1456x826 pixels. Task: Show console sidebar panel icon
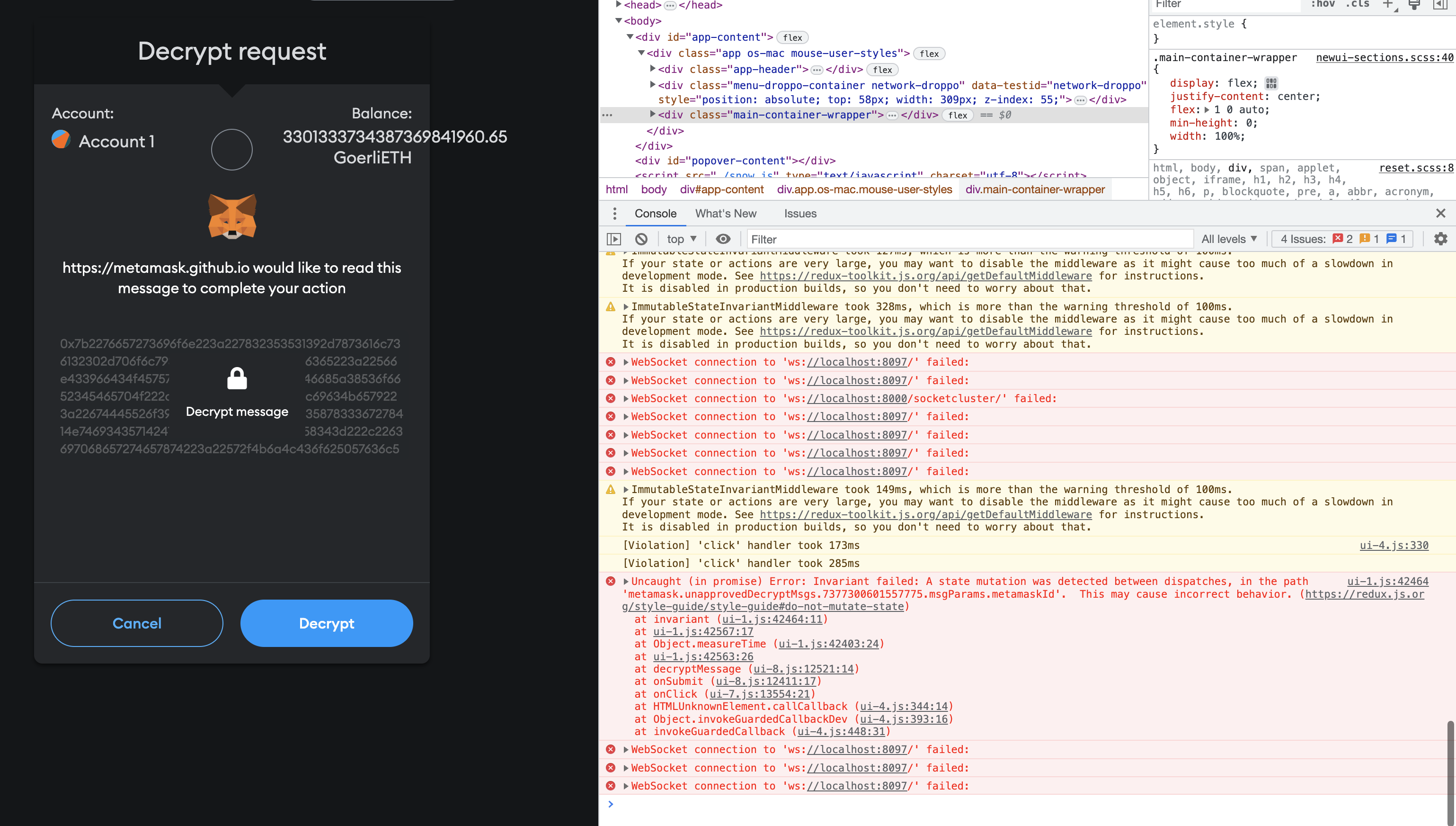click(x=613, y=239)
